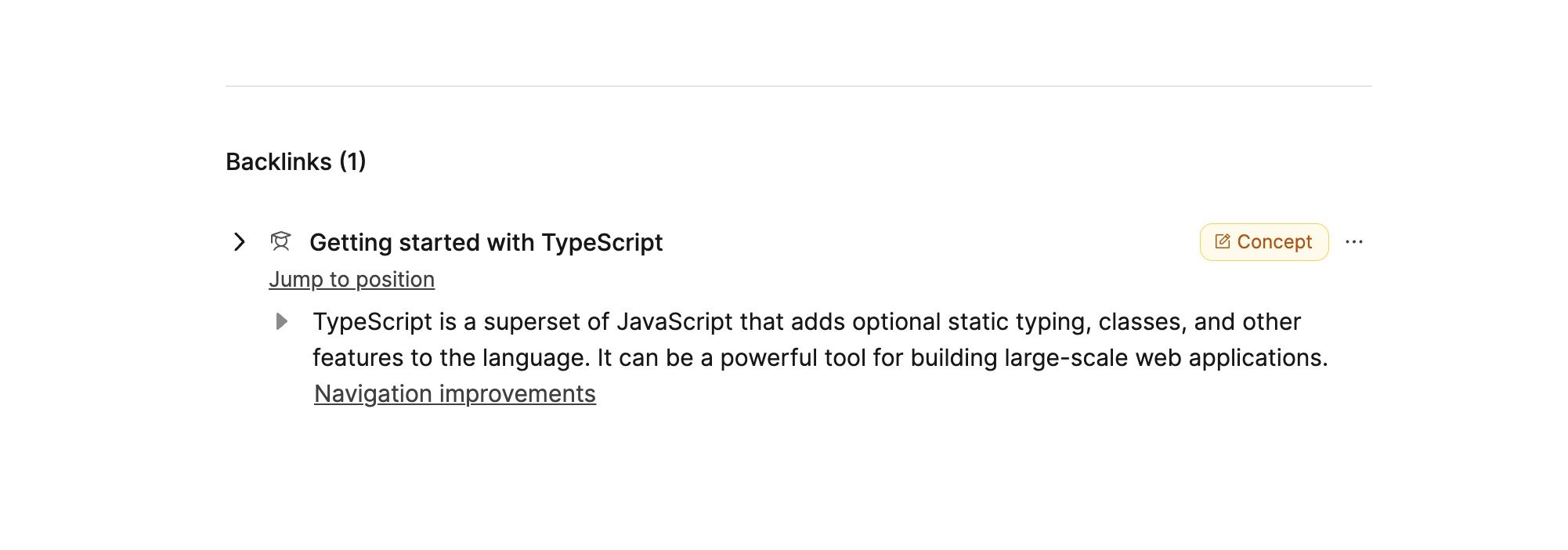The height and width of the screenshot is (550, 1568).
Task: Click the Concept status badge
Action: (x=1263, y=242)
